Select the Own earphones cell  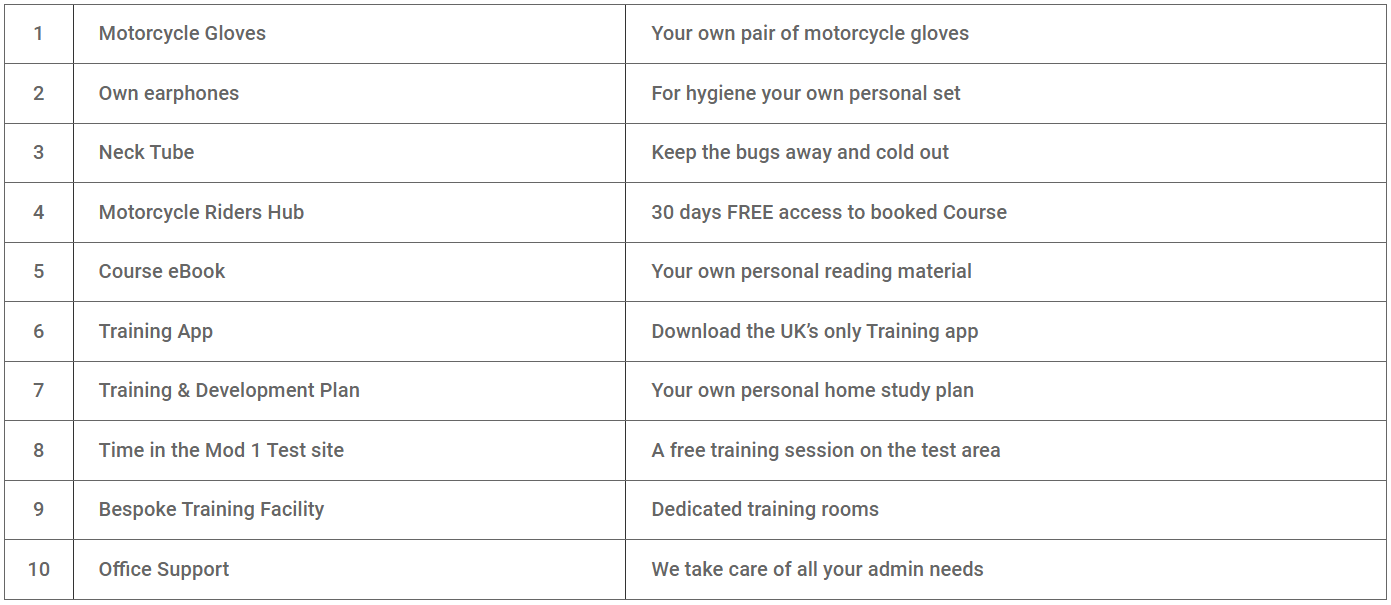pos(349,93)
